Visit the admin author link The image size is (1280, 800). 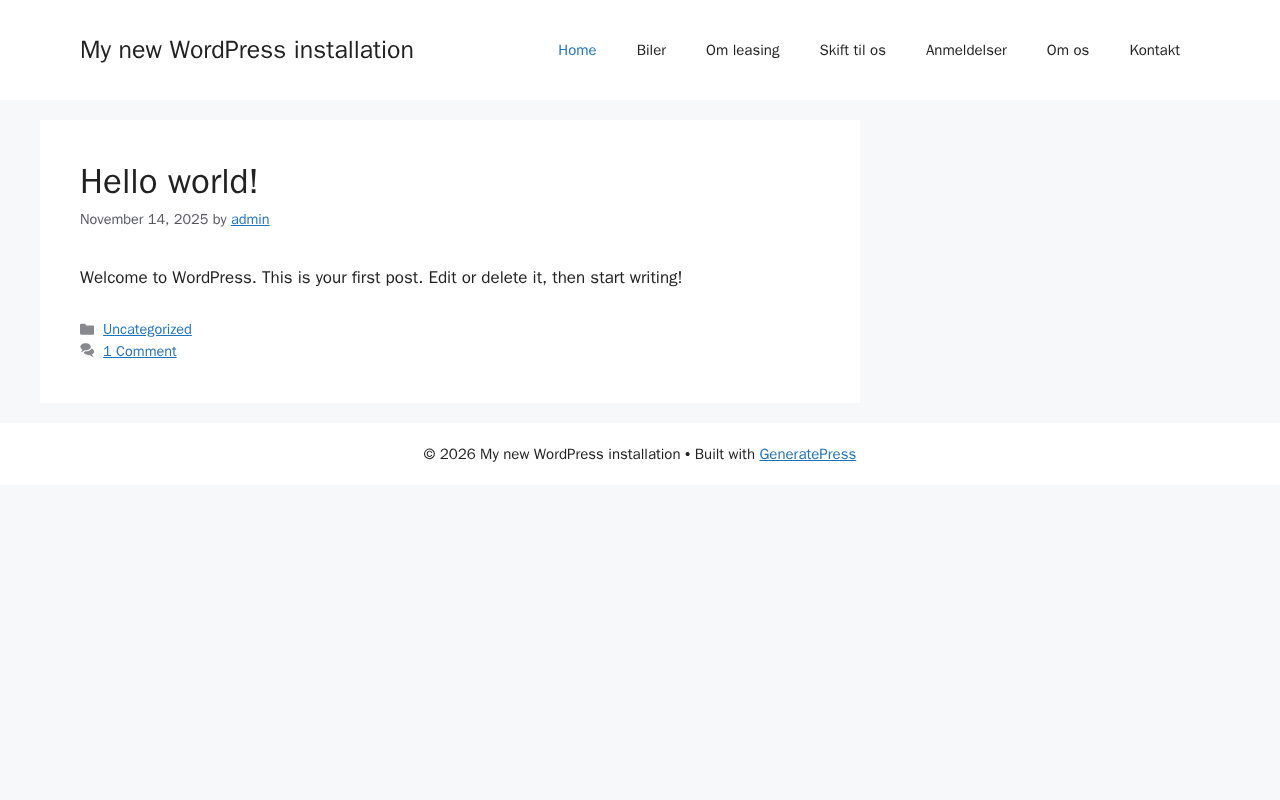250,219
